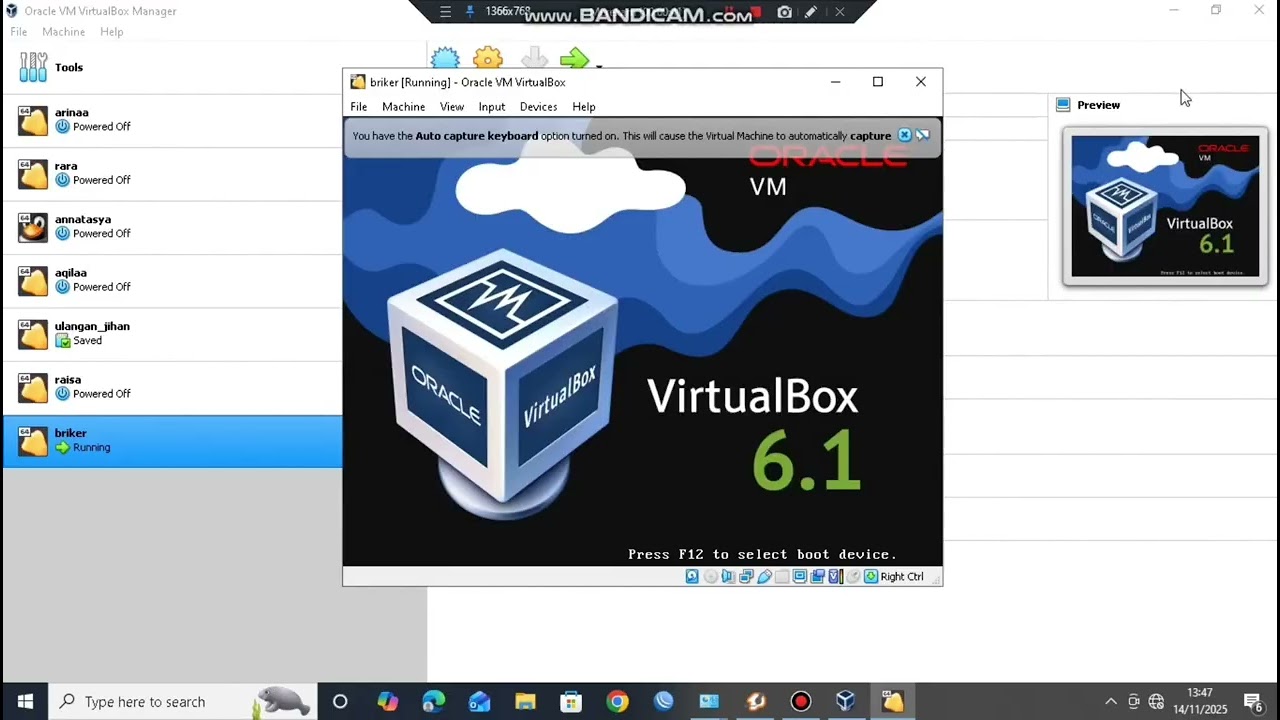The height and width of the screenshot is (720, 1280).
Task: Click the display indicator in VM status bar
Action: [x=800, y=576]
